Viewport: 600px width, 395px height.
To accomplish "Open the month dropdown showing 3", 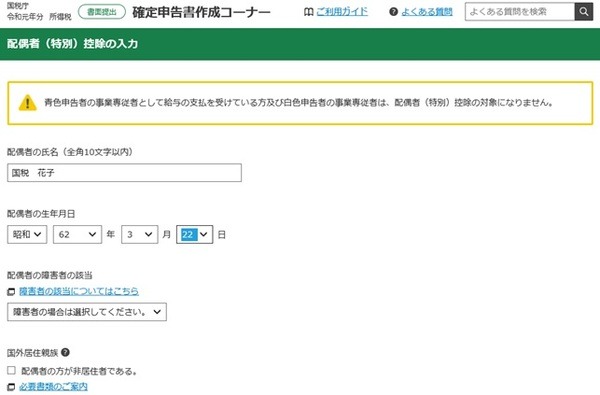I will [140, 234].
